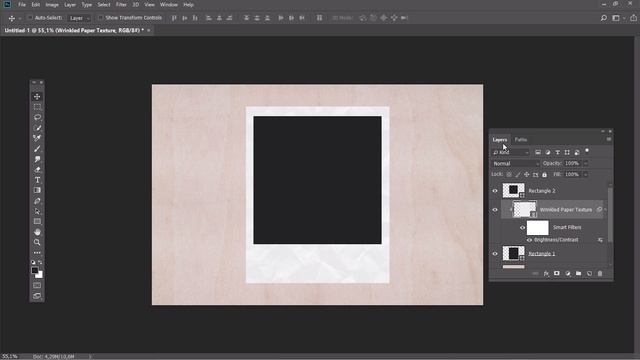Hide the Brightness/Contrast smart filter

pos(529,240)
